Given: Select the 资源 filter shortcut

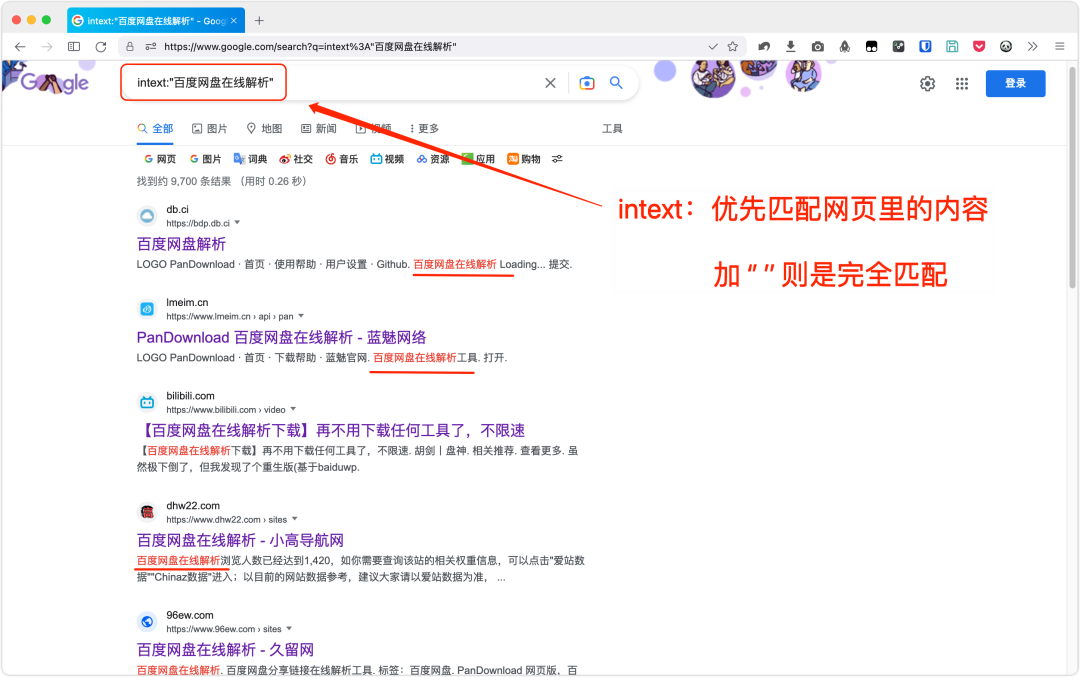Looking at the screenshot, I should point(433,159).
